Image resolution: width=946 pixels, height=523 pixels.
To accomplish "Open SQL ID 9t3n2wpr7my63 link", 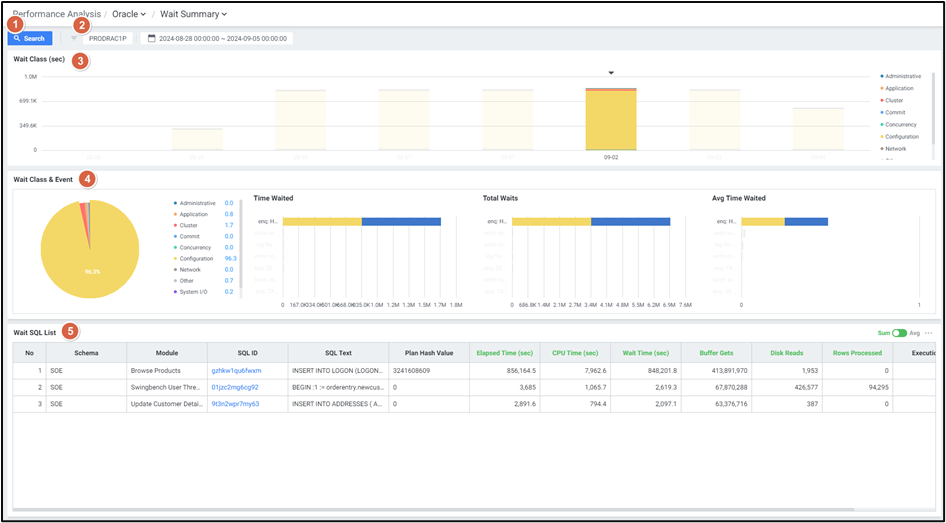I will (x=235, y=404).
